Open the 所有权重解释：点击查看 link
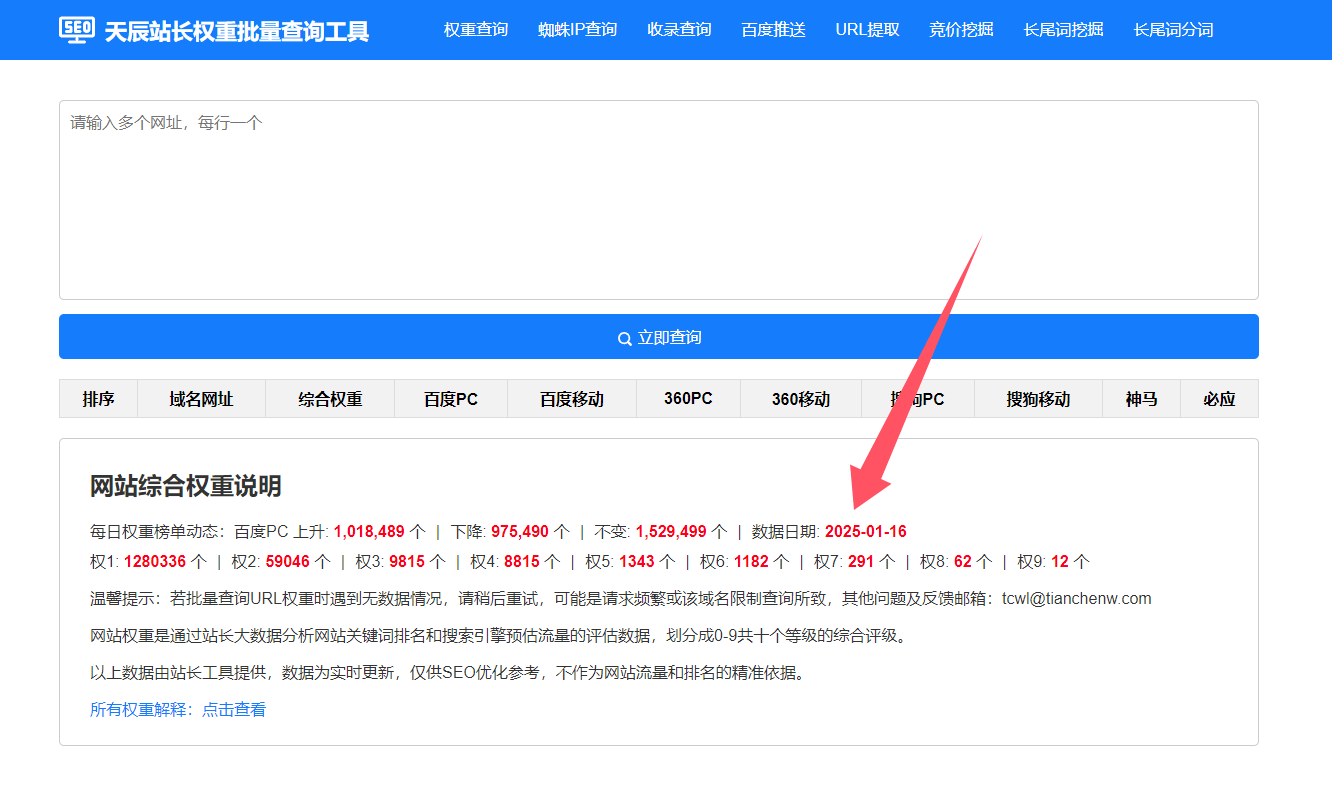 click(x=178, y=710)
